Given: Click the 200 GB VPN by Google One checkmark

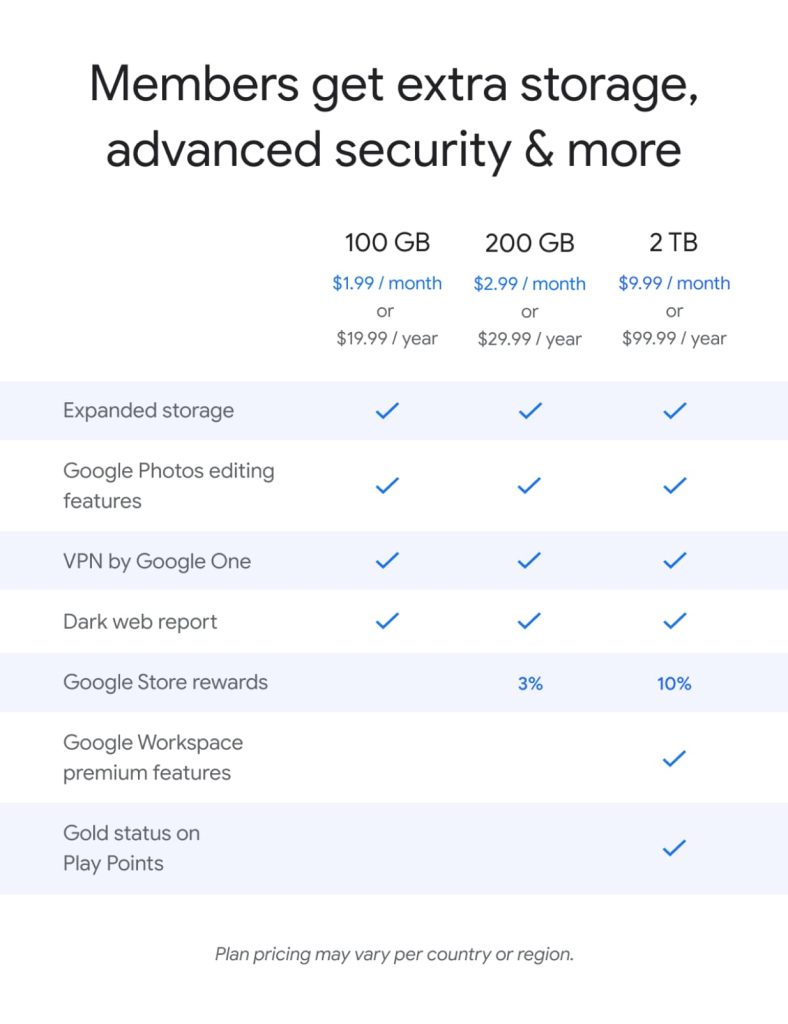Looking at the screenshot, I should click(530, 561).
